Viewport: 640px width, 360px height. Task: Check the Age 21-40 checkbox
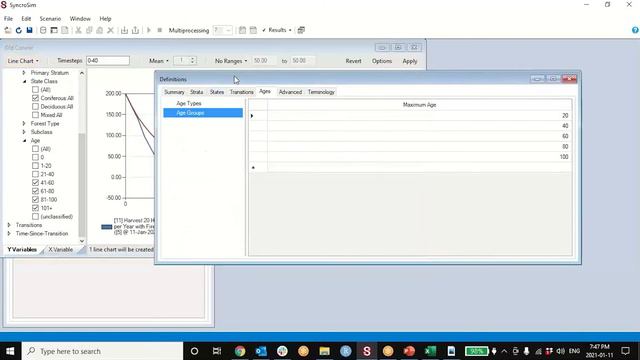point(36,174)
